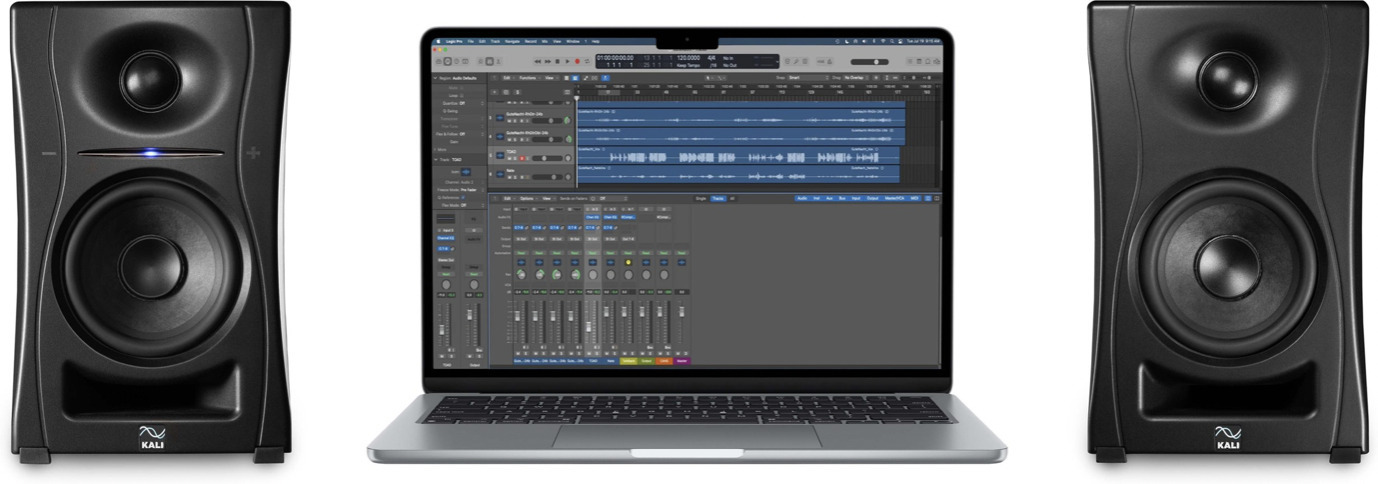Click the yellow-green channel strip label
This screenshot has width=1378, height=484.
pos(627,361)
